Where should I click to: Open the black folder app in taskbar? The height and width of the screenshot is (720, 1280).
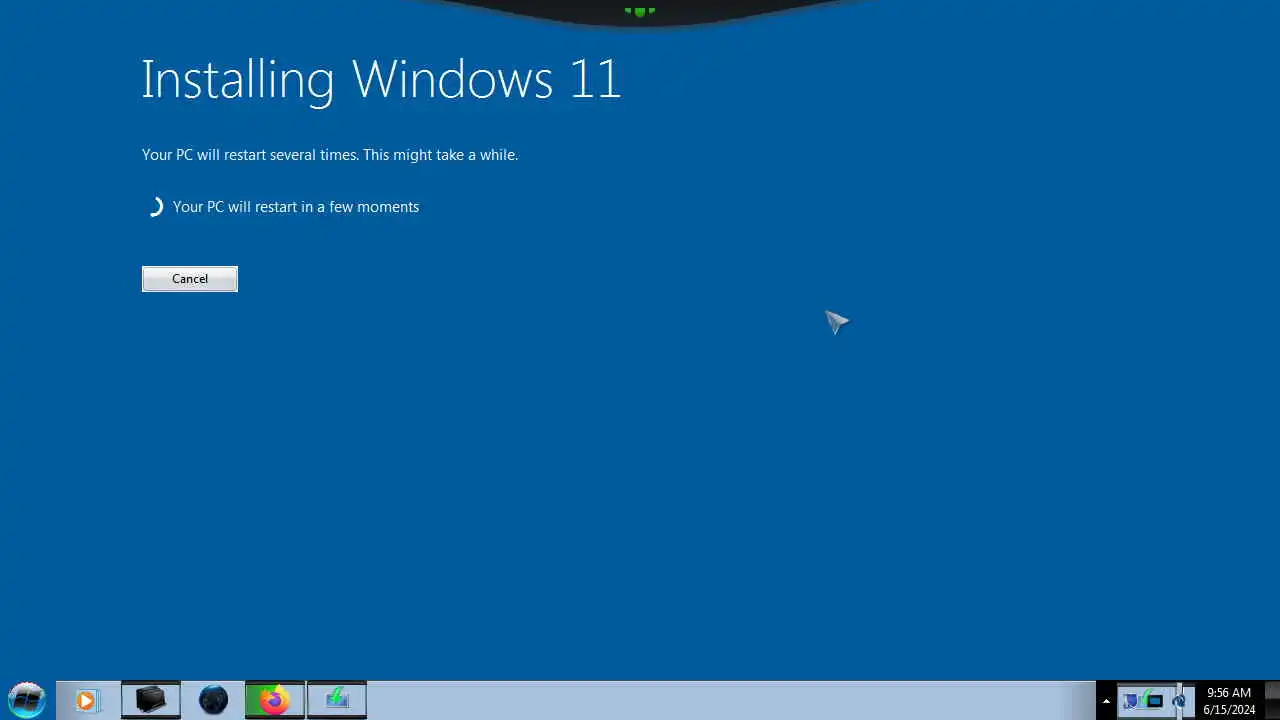[151, 700]
